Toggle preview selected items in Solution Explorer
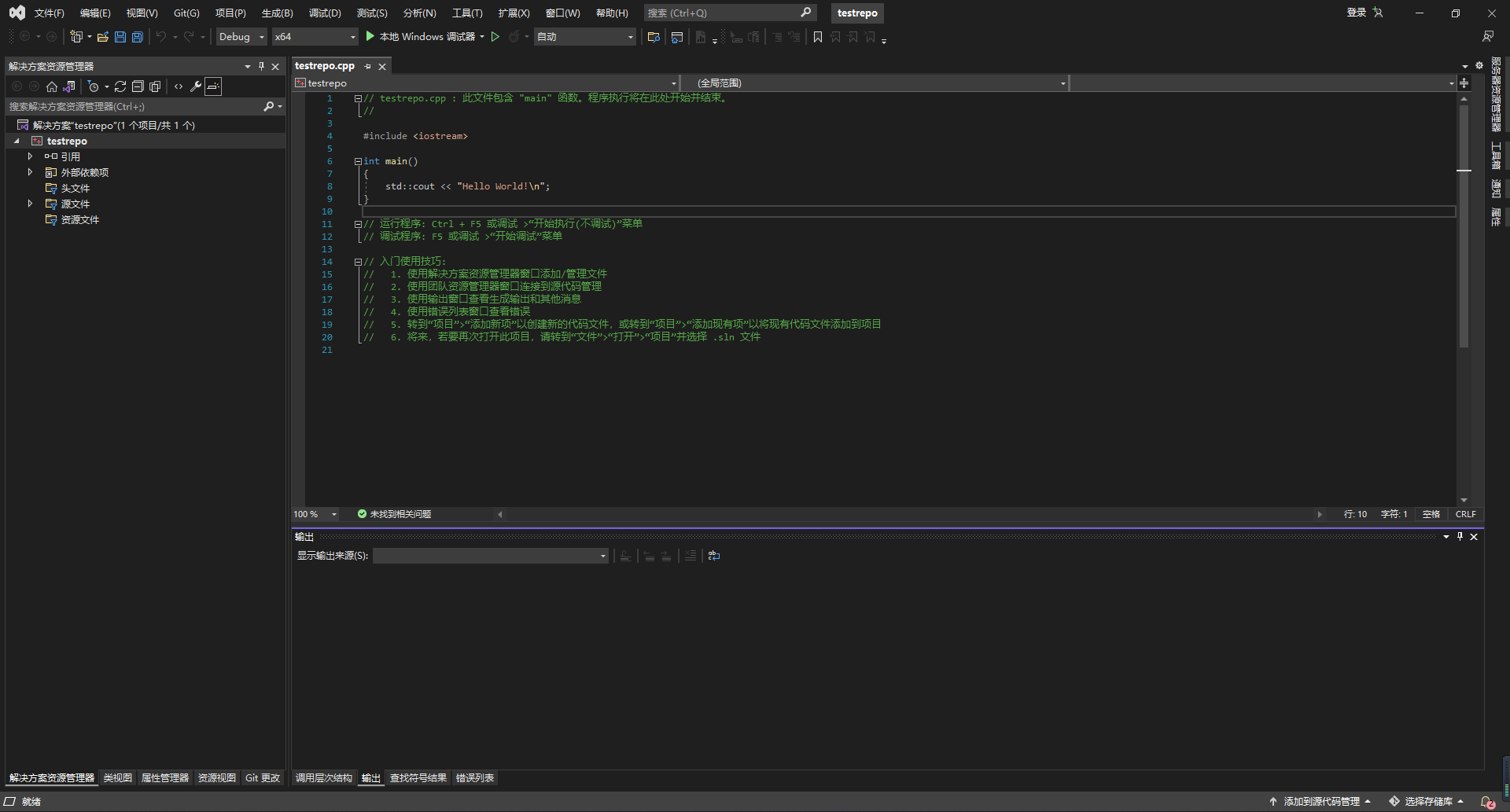Viewport: 1510px width, 812px height. click(213, 86)
